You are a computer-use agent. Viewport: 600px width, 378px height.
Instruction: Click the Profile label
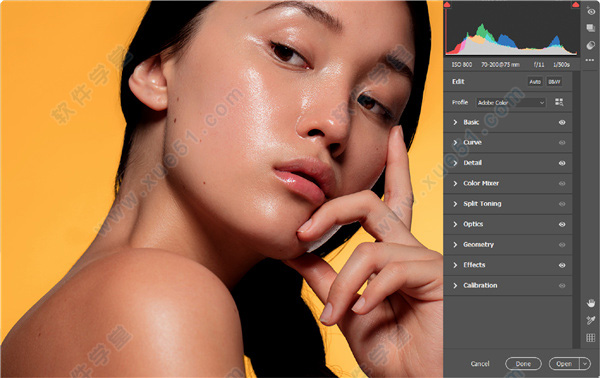click(x=460, y=102)
